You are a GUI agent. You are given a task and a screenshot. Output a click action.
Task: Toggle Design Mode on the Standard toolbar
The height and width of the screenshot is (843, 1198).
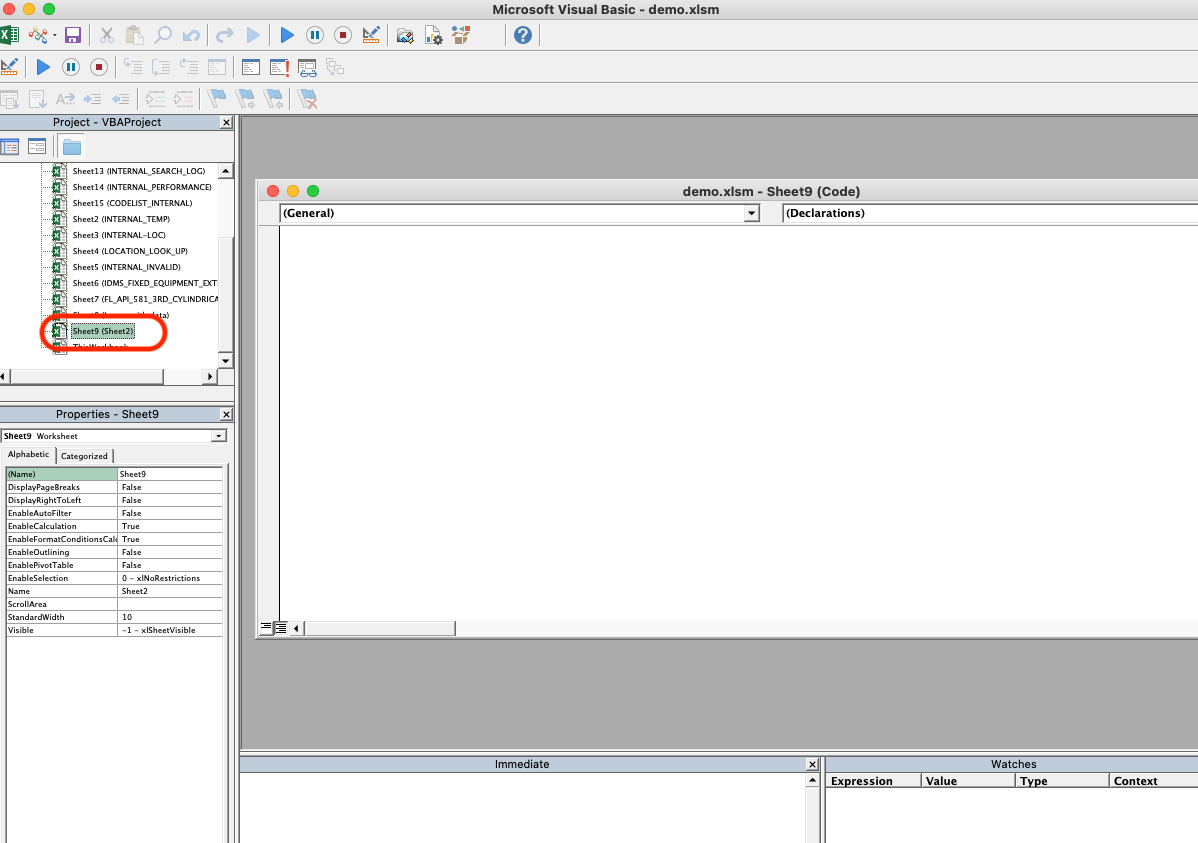pos(371,35)
